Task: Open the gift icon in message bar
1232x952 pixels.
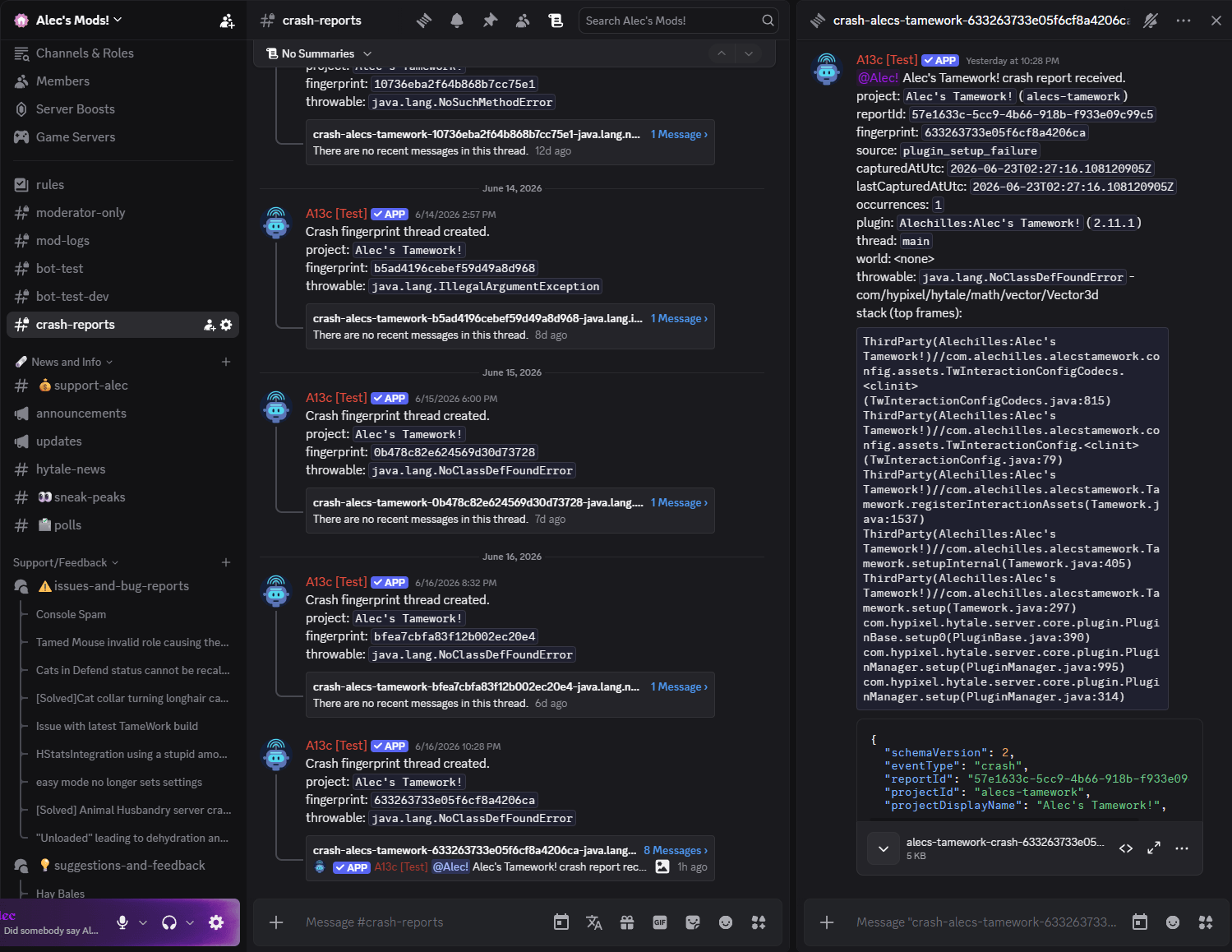Action: [x=627, y=922]
